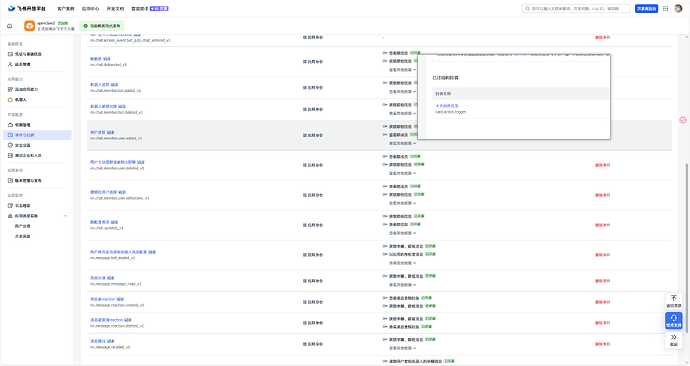Open the event name link above im.chat.disbanded_v1

pos(96,59)
